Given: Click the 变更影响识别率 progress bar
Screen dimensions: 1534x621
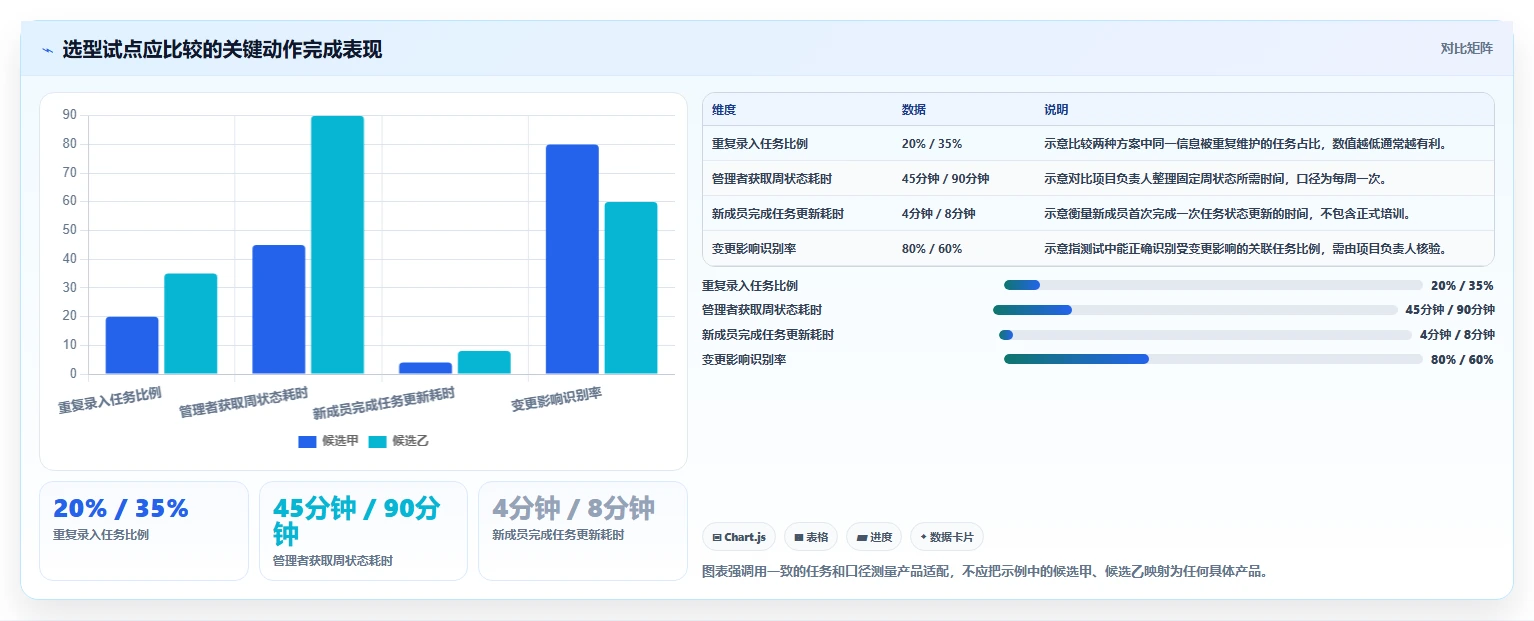Looking at the screenshot, I should 1213,359.
